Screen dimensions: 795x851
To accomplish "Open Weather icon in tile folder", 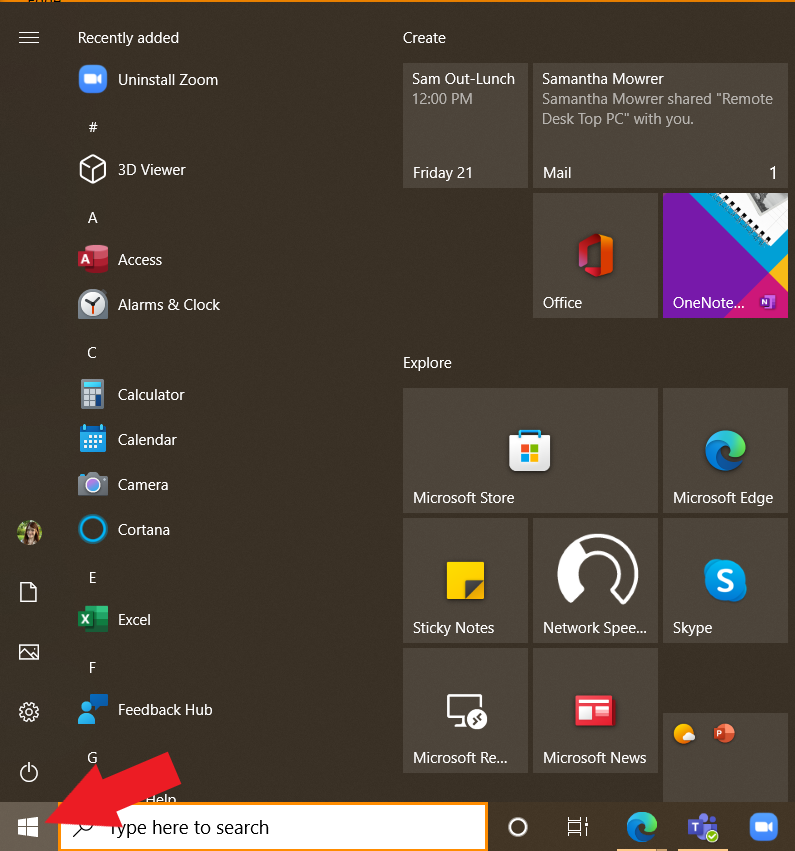I will (x=684, y=734).
